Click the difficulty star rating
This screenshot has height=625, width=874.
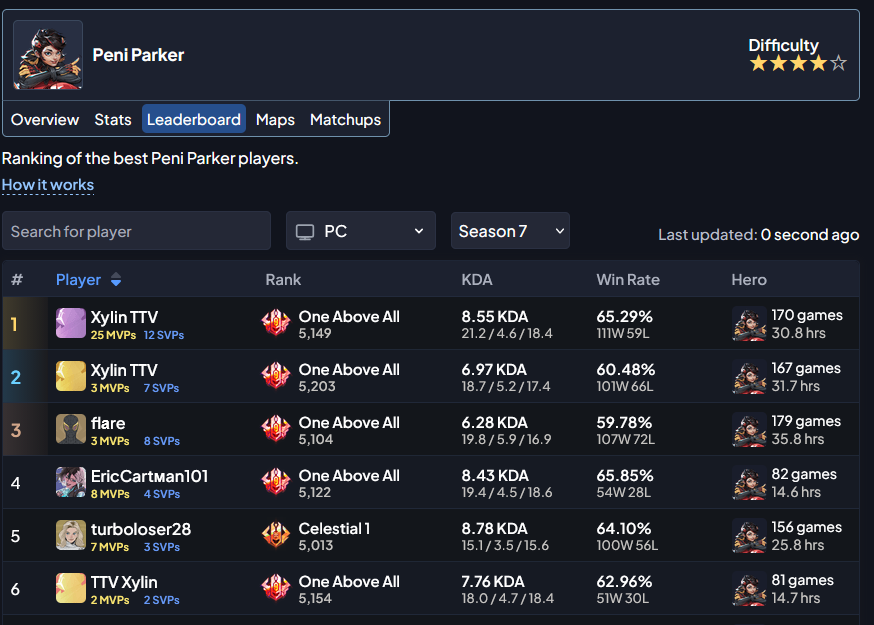click(x=798, y=64)
